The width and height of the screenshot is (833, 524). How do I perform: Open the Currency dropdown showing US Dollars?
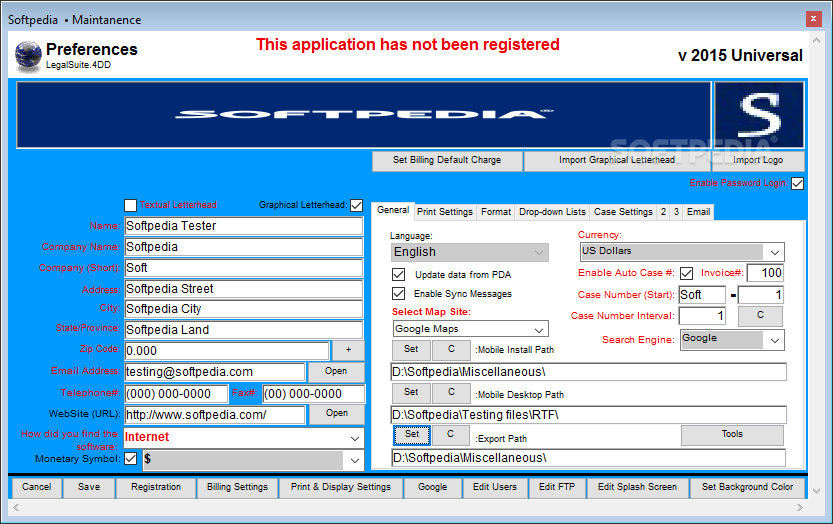[682, 251]
